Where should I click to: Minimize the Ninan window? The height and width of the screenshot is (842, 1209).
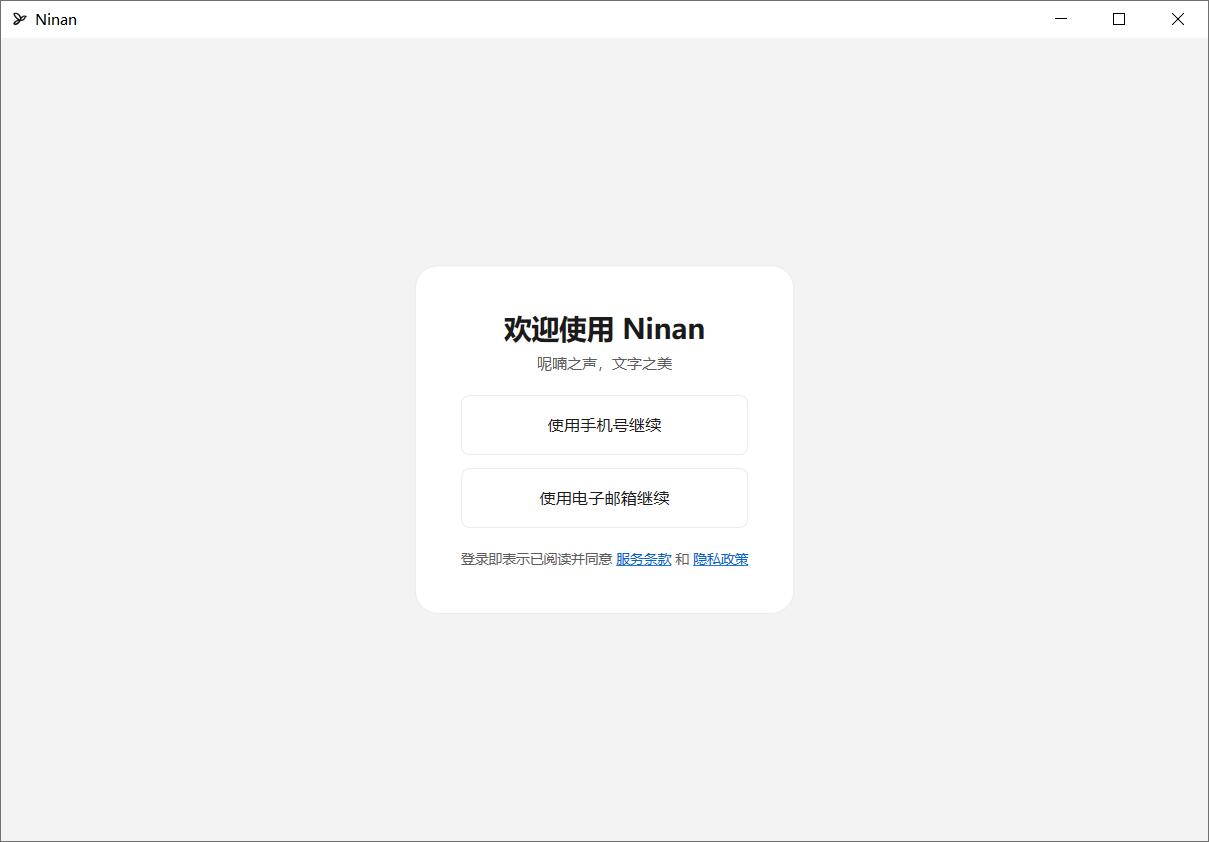coord(1061,19)
